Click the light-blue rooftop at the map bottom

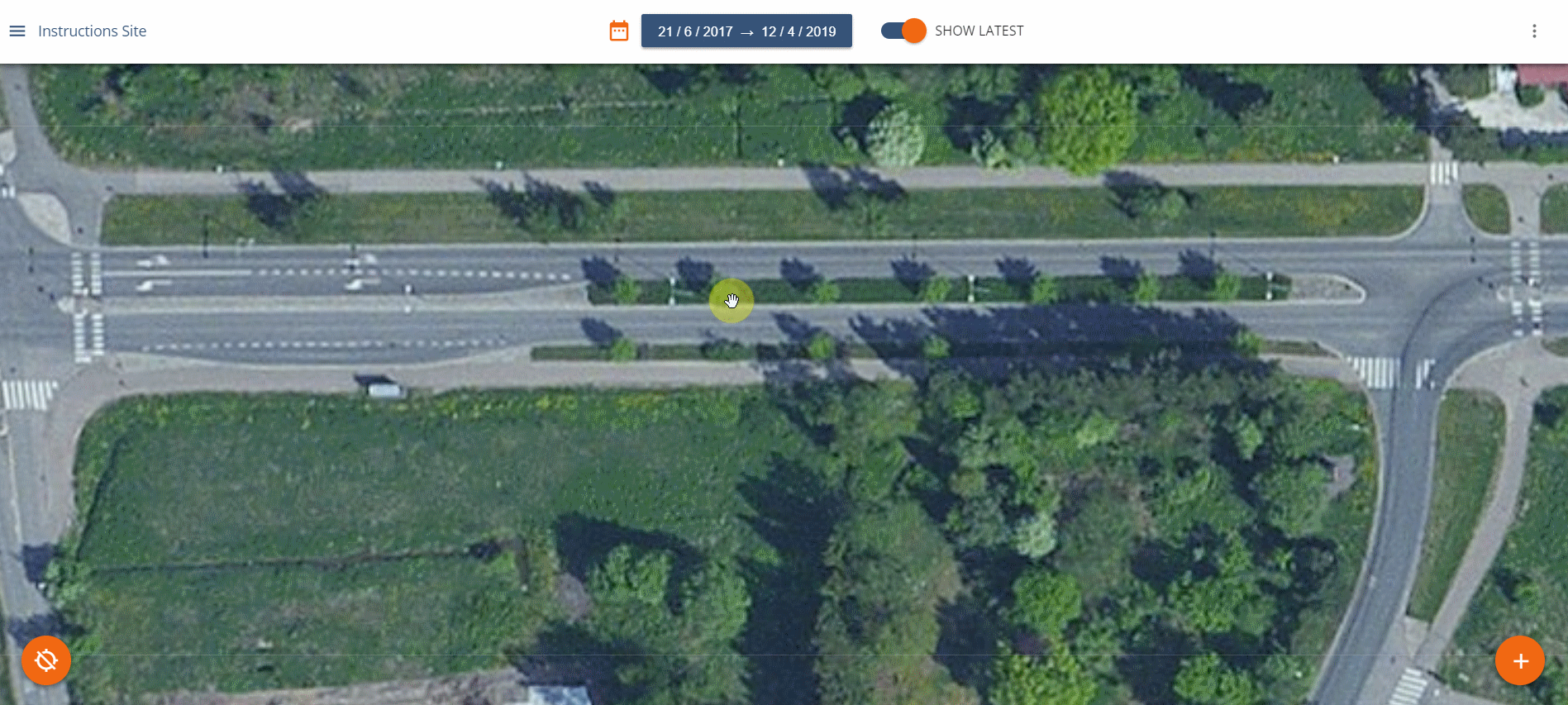point(560,694)
